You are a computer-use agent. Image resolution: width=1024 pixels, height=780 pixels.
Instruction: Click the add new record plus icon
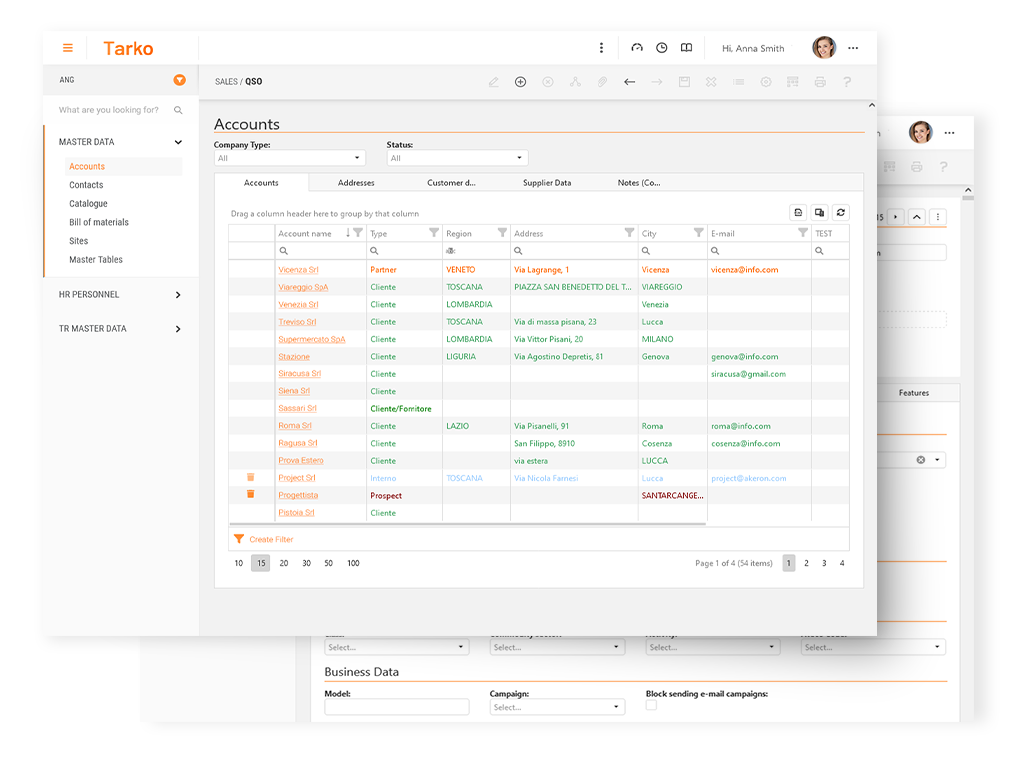[520, 82]
